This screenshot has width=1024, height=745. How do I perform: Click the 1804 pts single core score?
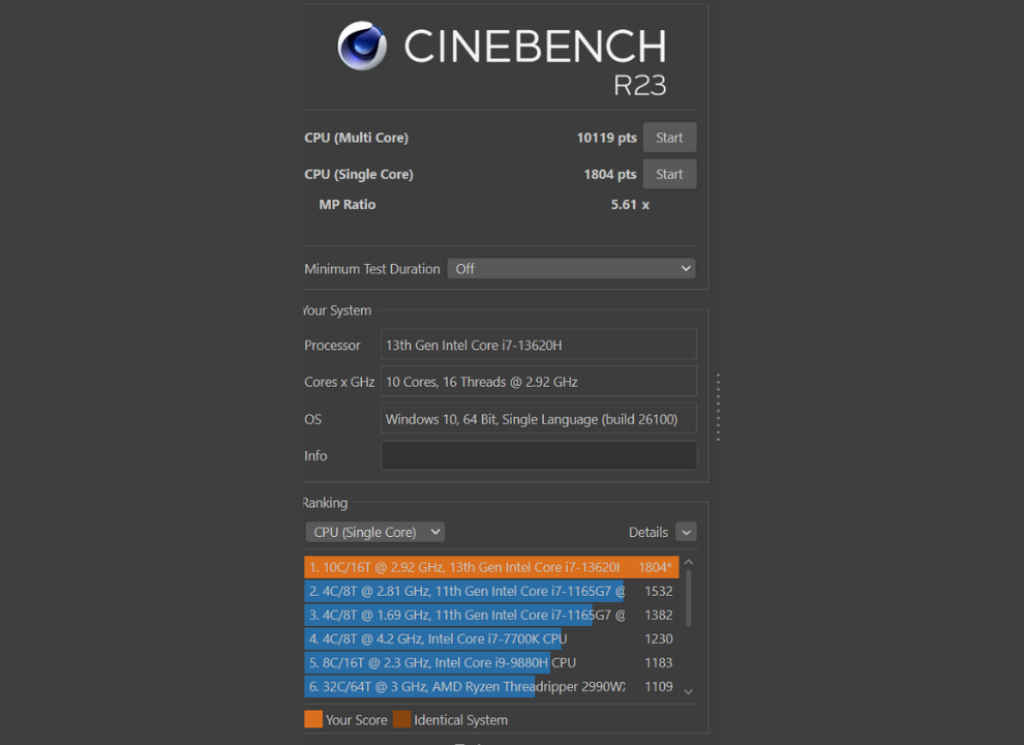[x=610, y=174]
